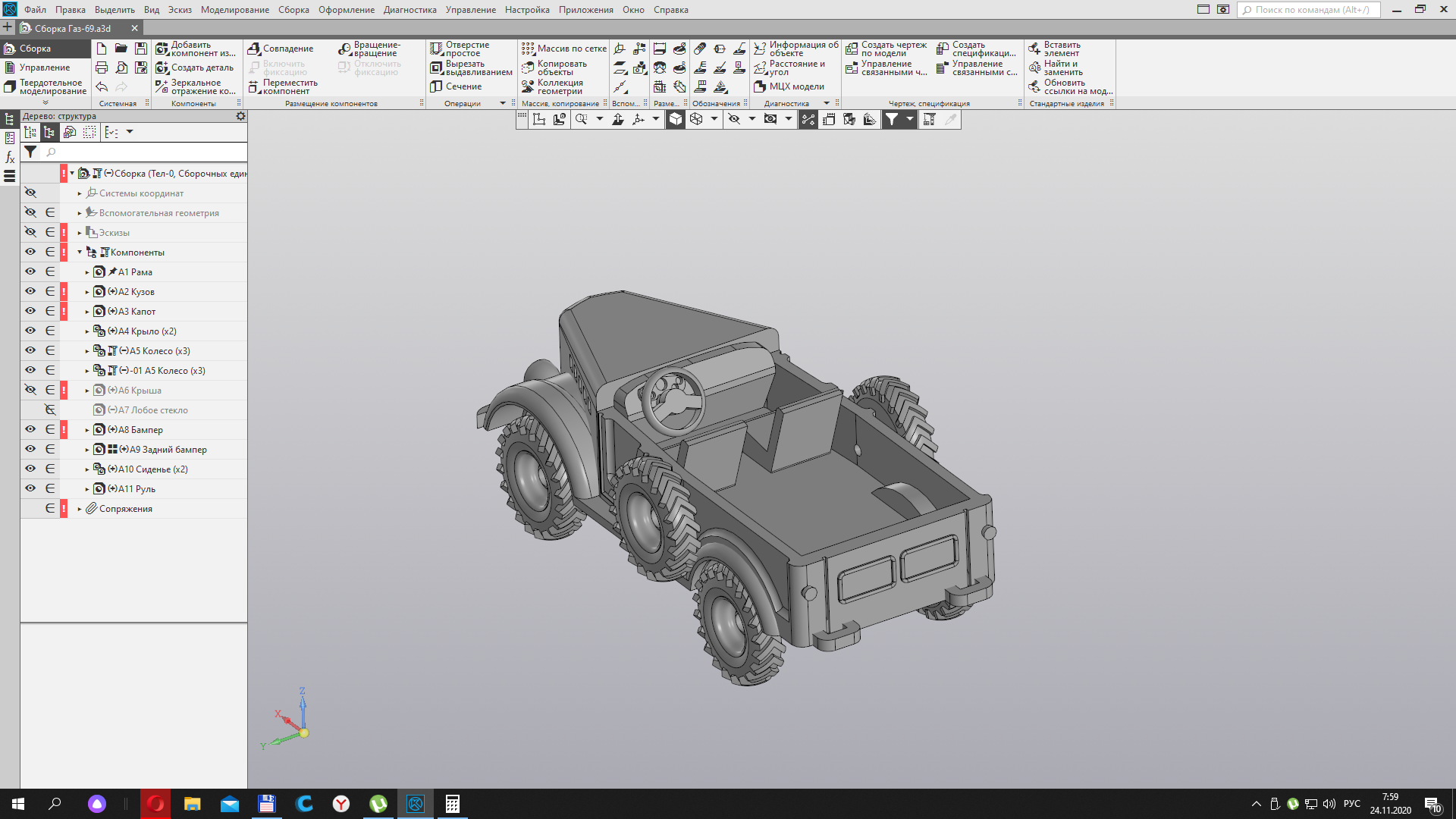Click the Добавить компонент из файла icon
The width and height of the screenshot is (1456, 819).
coord(162,49)
